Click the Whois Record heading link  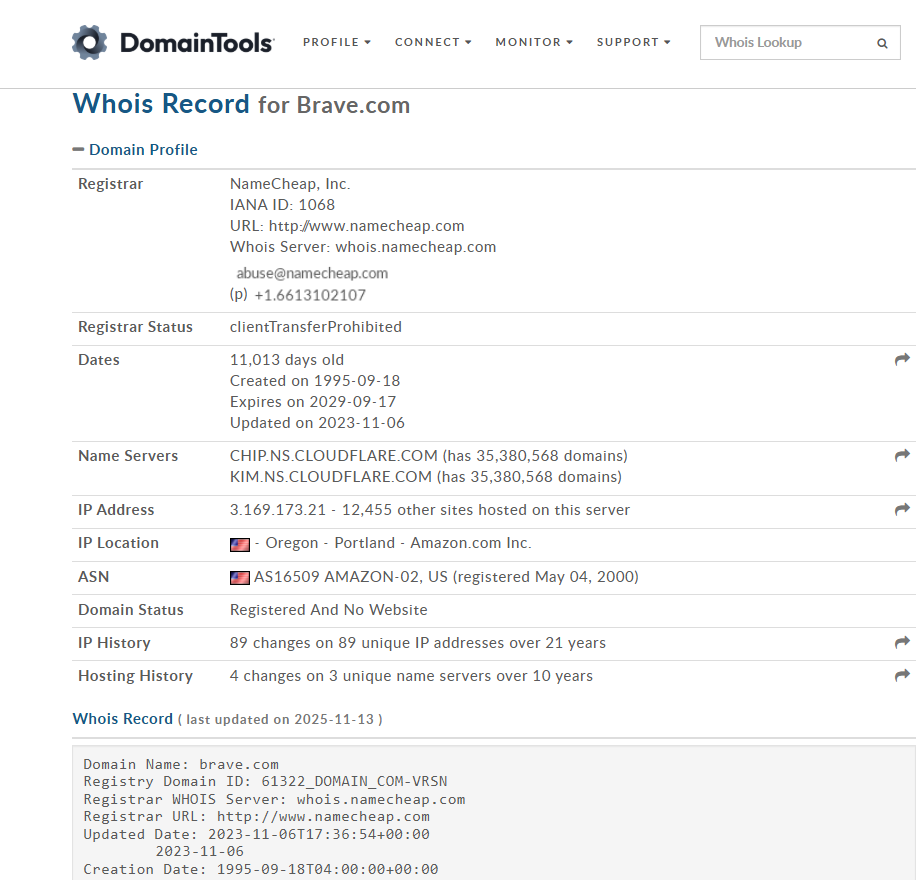(161, 104)
